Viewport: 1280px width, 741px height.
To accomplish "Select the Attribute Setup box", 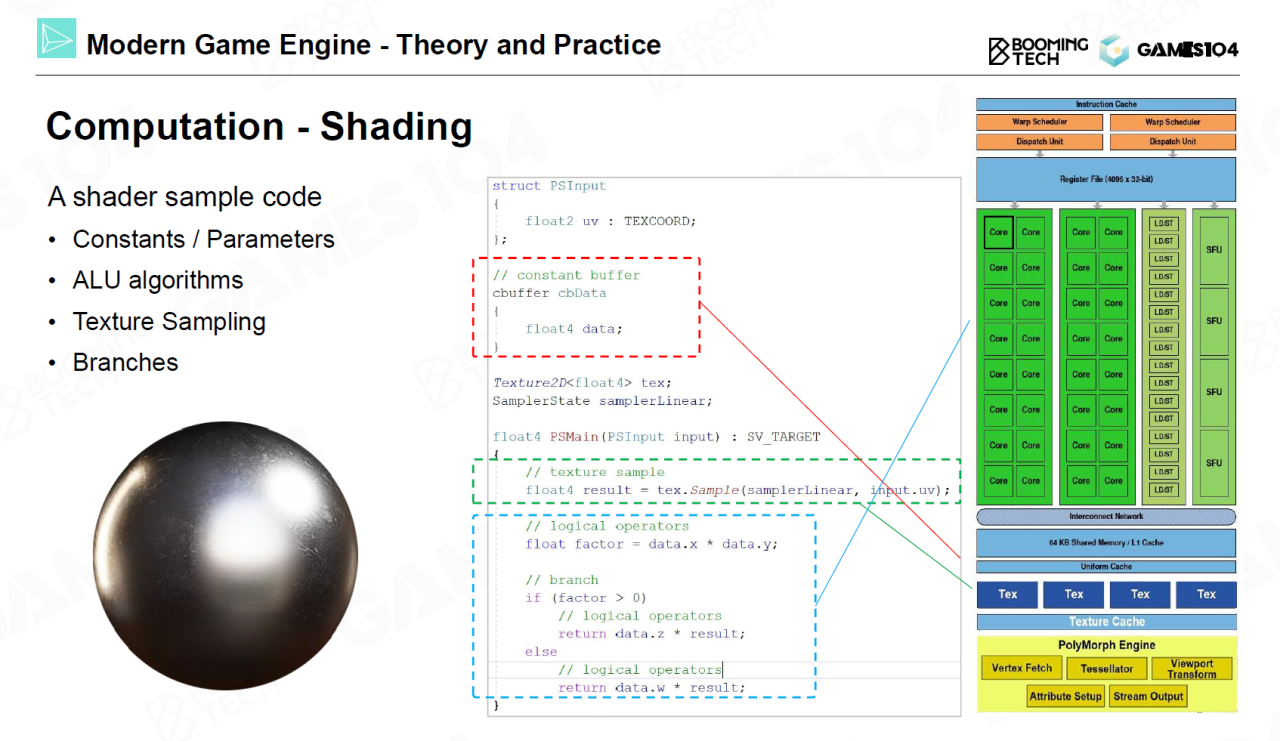I will click(1066, 696).
